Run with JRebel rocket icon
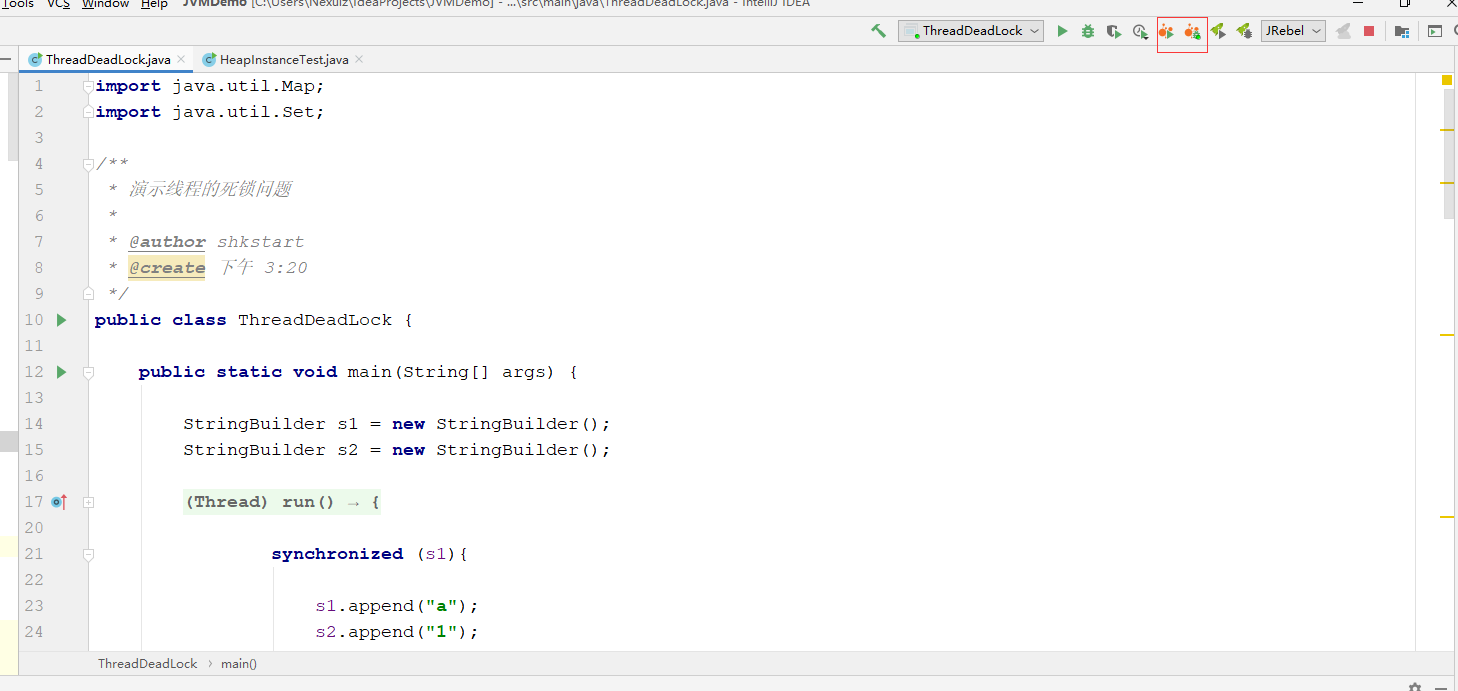This screenshot has height=691, width=1458. pyautogui.click(x=1217, y=31)
